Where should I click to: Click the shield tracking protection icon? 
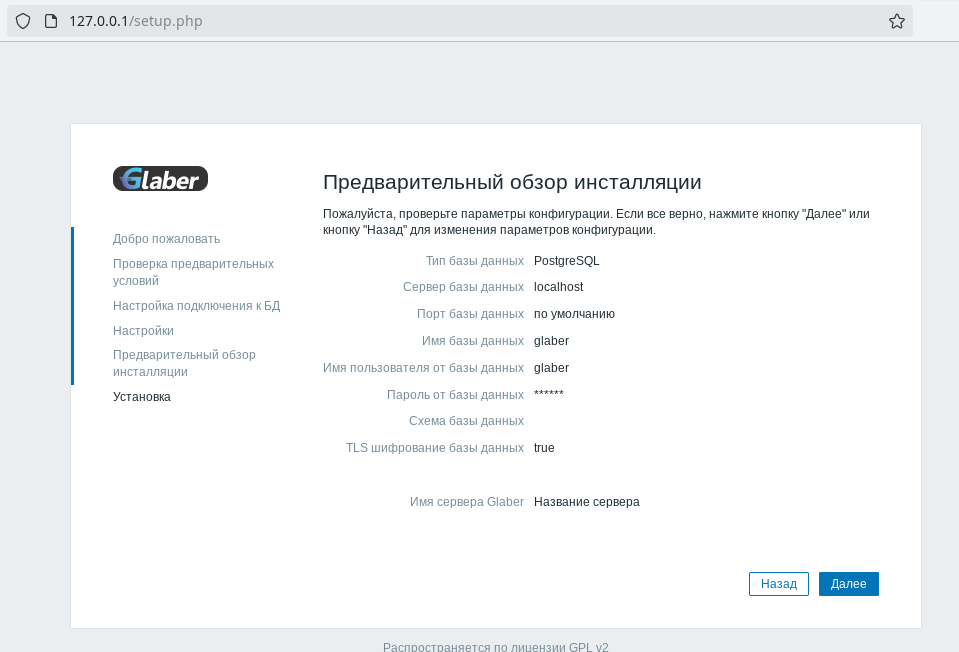click(23, 21)
